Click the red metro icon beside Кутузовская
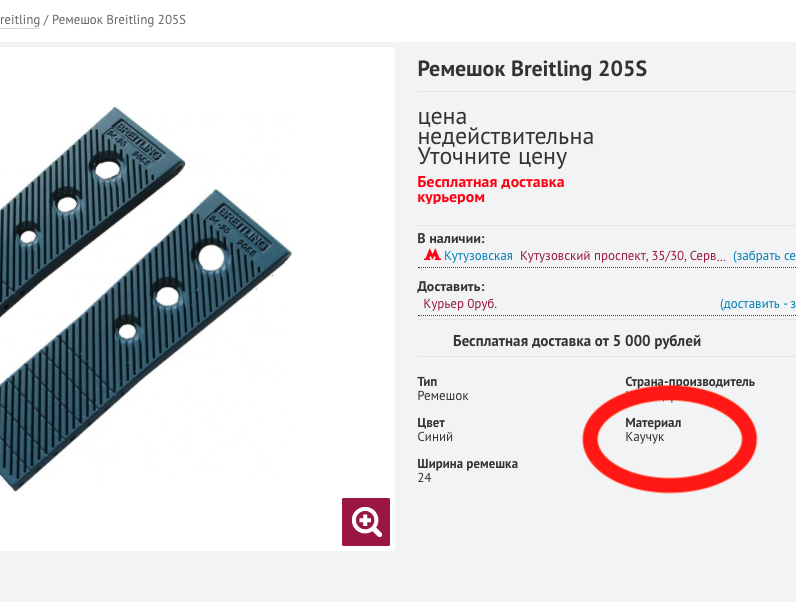The image size is (796, 602). tap(432, 256)
